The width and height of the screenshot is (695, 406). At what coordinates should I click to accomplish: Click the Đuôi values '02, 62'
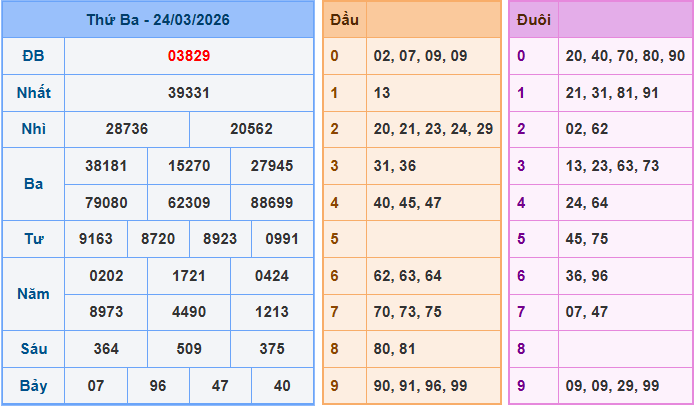(x=587, y=129)
